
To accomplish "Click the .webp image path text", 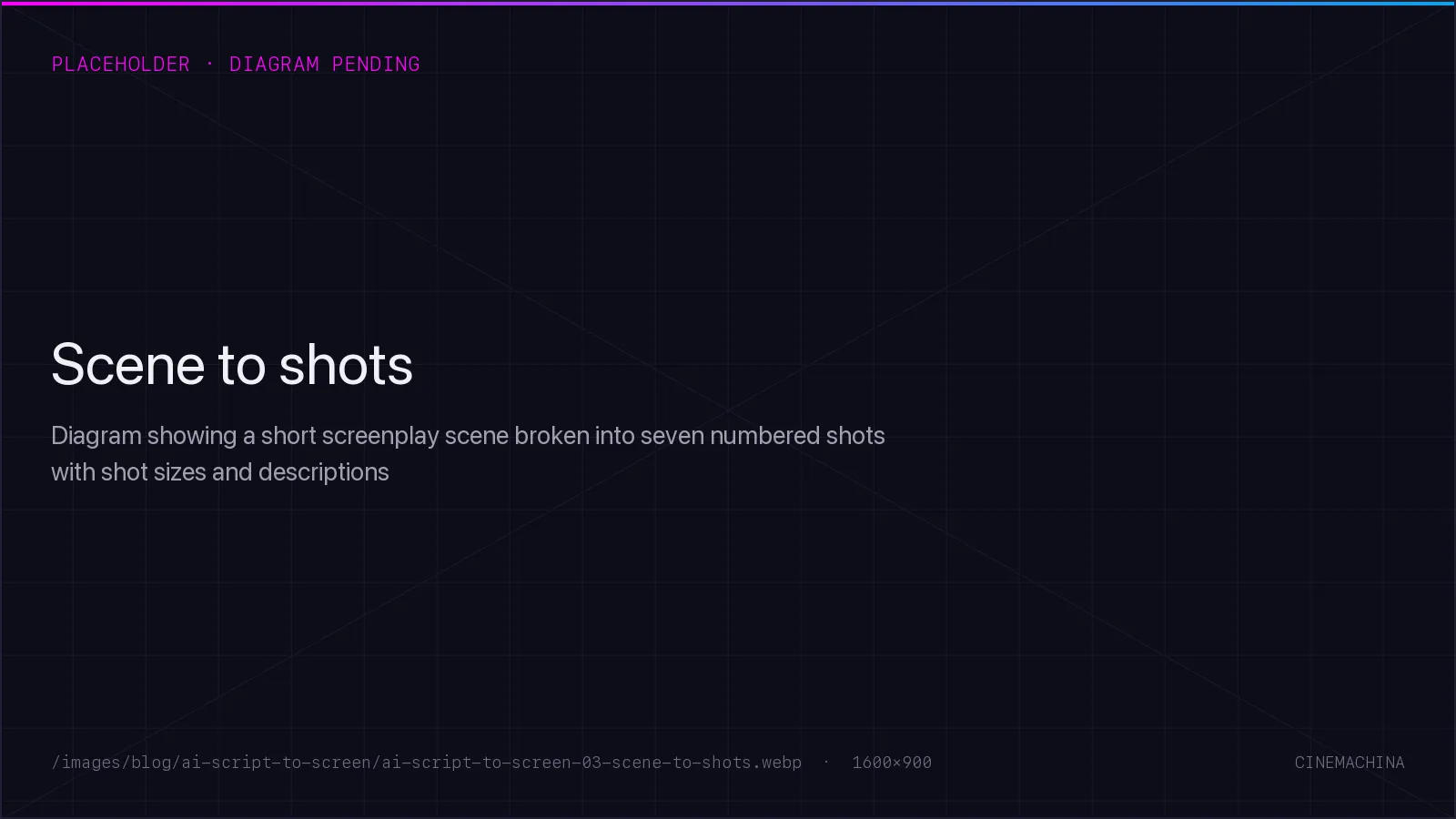I will (427, 763).
